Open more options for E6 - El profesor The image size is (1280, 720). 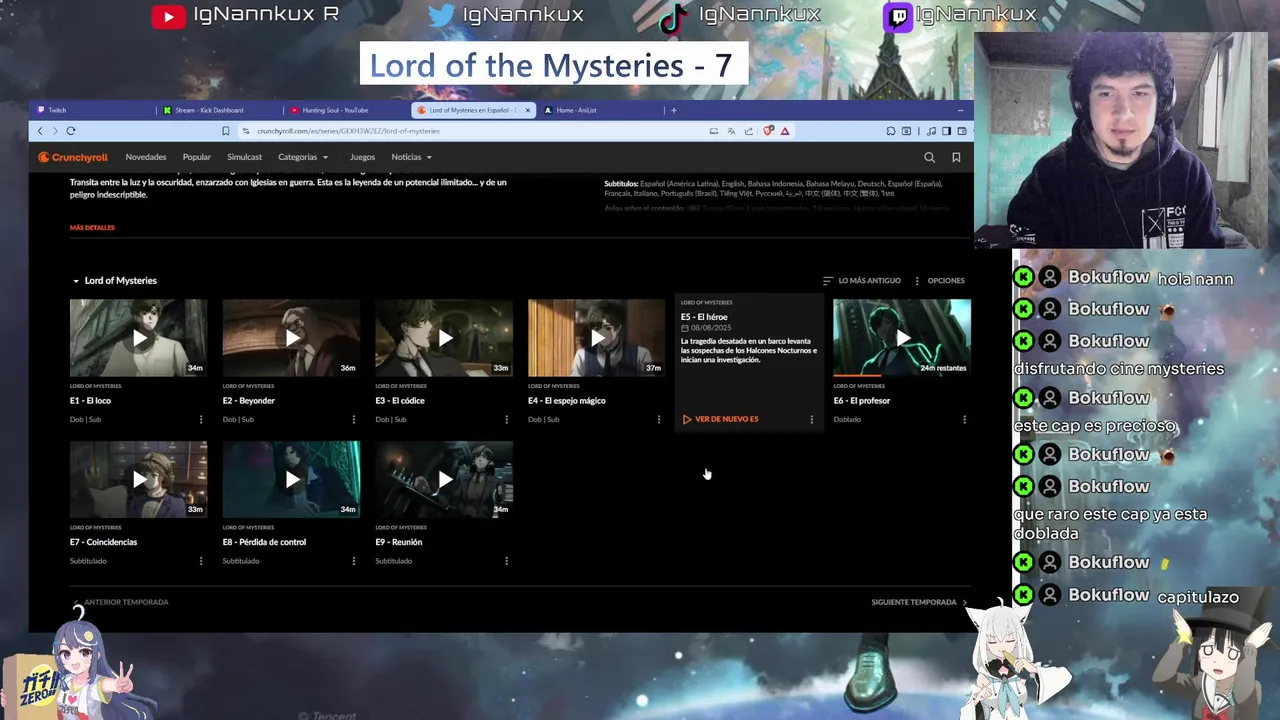point(964,420)
